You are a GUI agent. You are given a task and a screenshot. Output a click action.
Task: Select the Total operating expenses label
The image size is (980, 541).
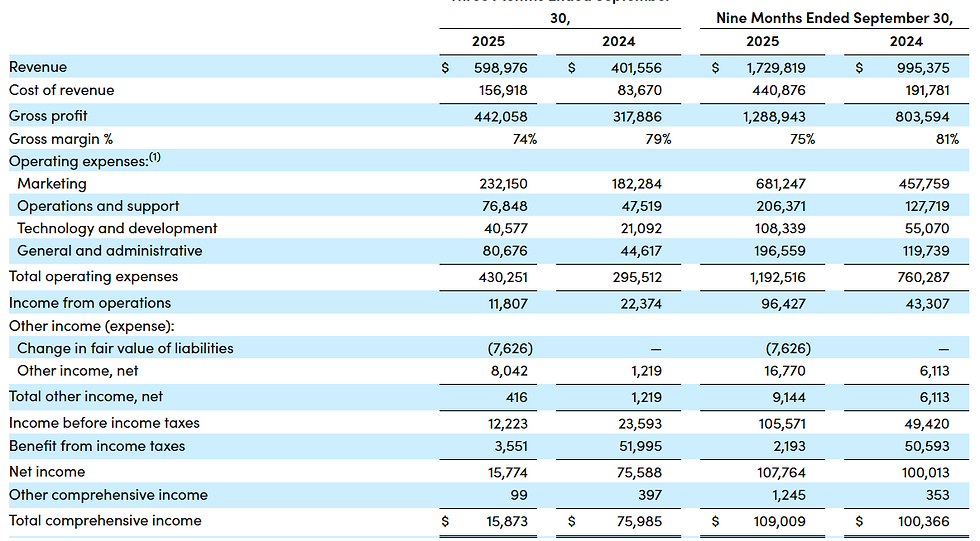(93, 277)
